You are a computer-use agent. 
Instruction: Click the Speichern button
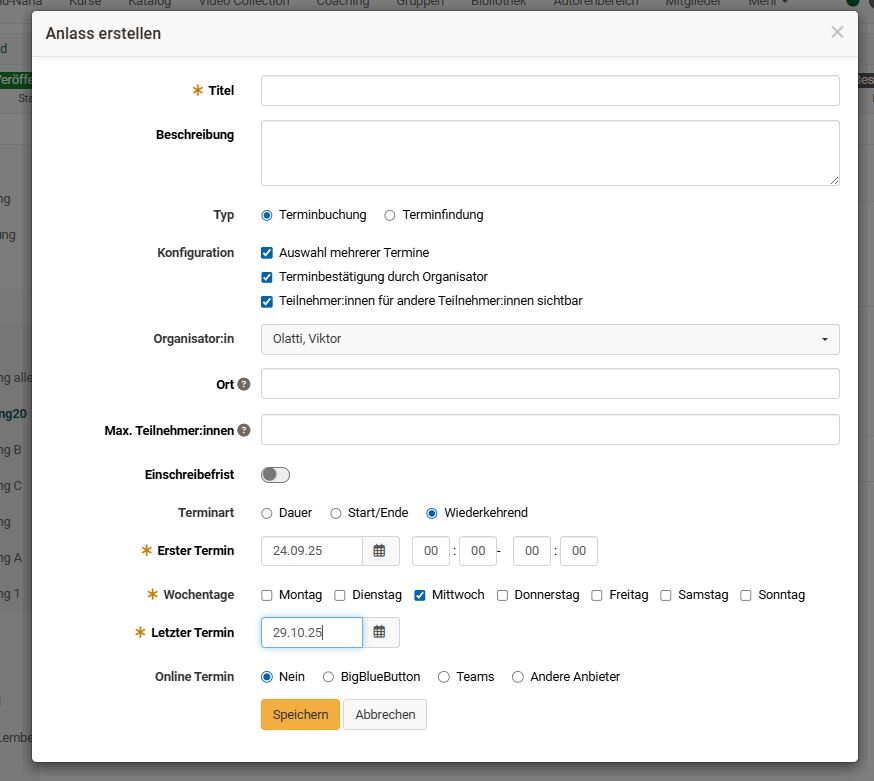pos(300,715)
